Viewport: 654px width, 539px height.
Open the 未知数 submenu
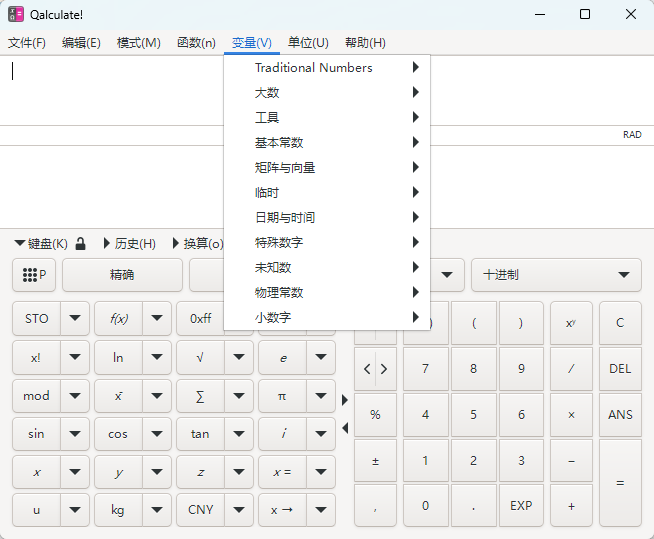[x=327, y=267]
